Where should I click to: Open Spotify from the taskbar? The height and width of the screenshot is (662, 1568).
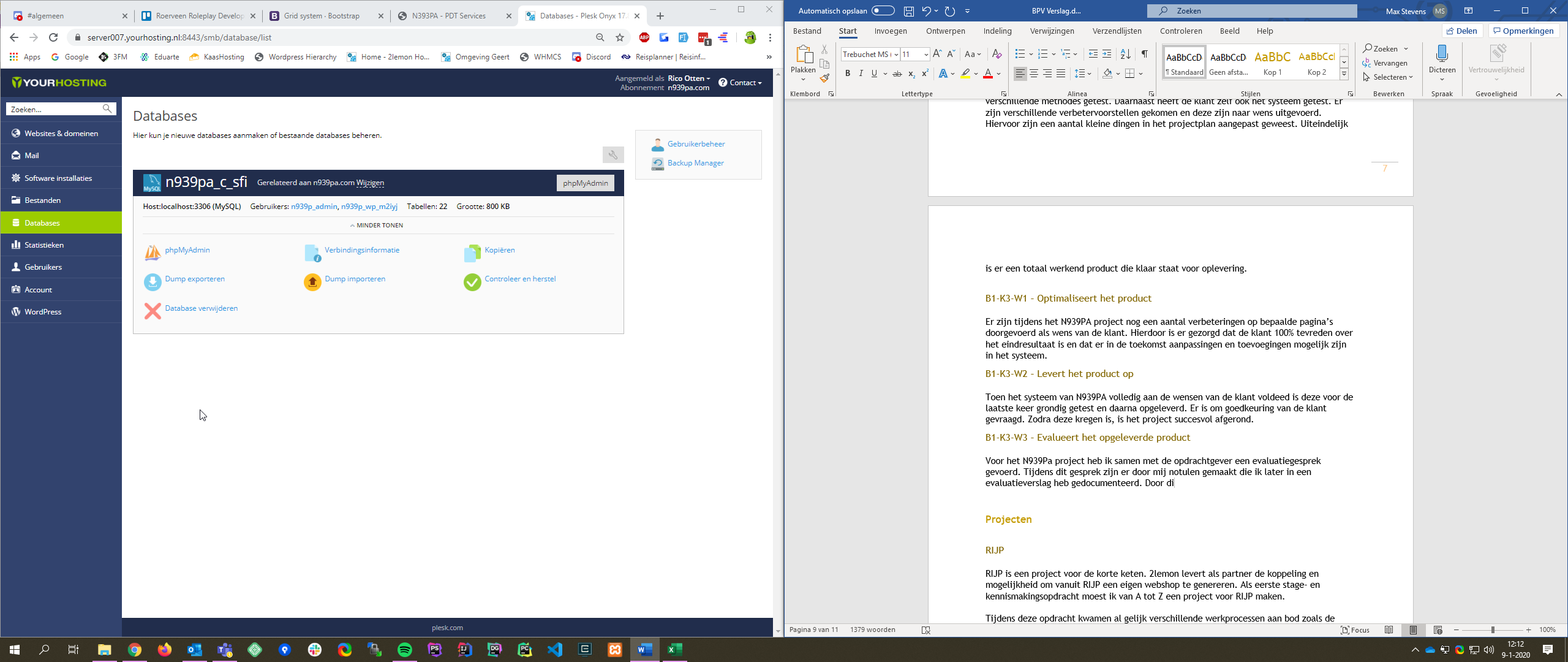pos(405,650)
